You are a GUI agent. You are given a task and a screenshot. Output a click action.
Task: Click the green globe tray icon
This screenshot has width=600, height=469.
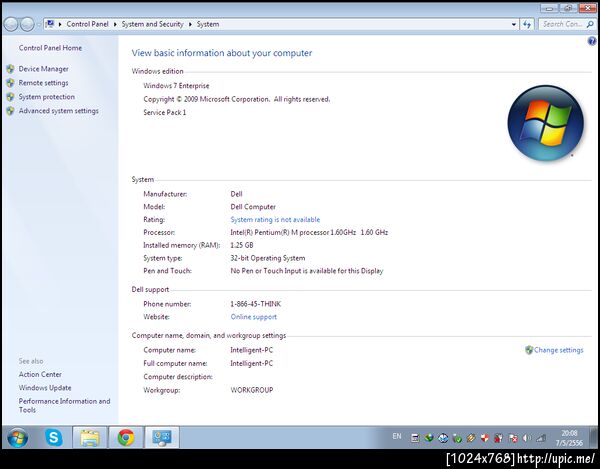coord(429,438)
